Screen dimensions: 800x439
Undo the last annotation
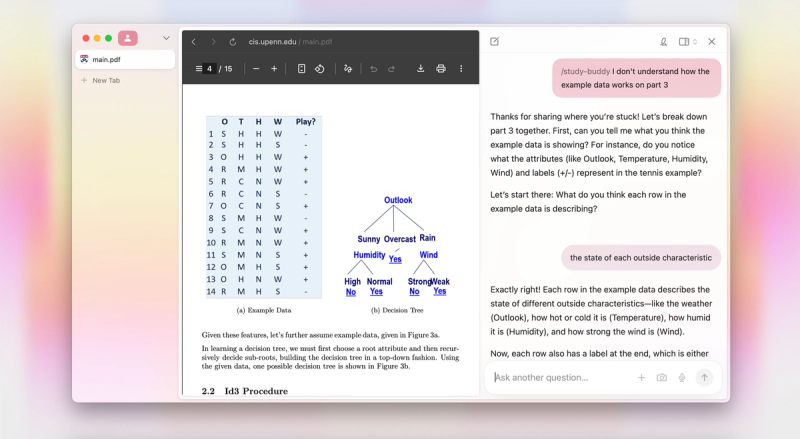[373, 68]
